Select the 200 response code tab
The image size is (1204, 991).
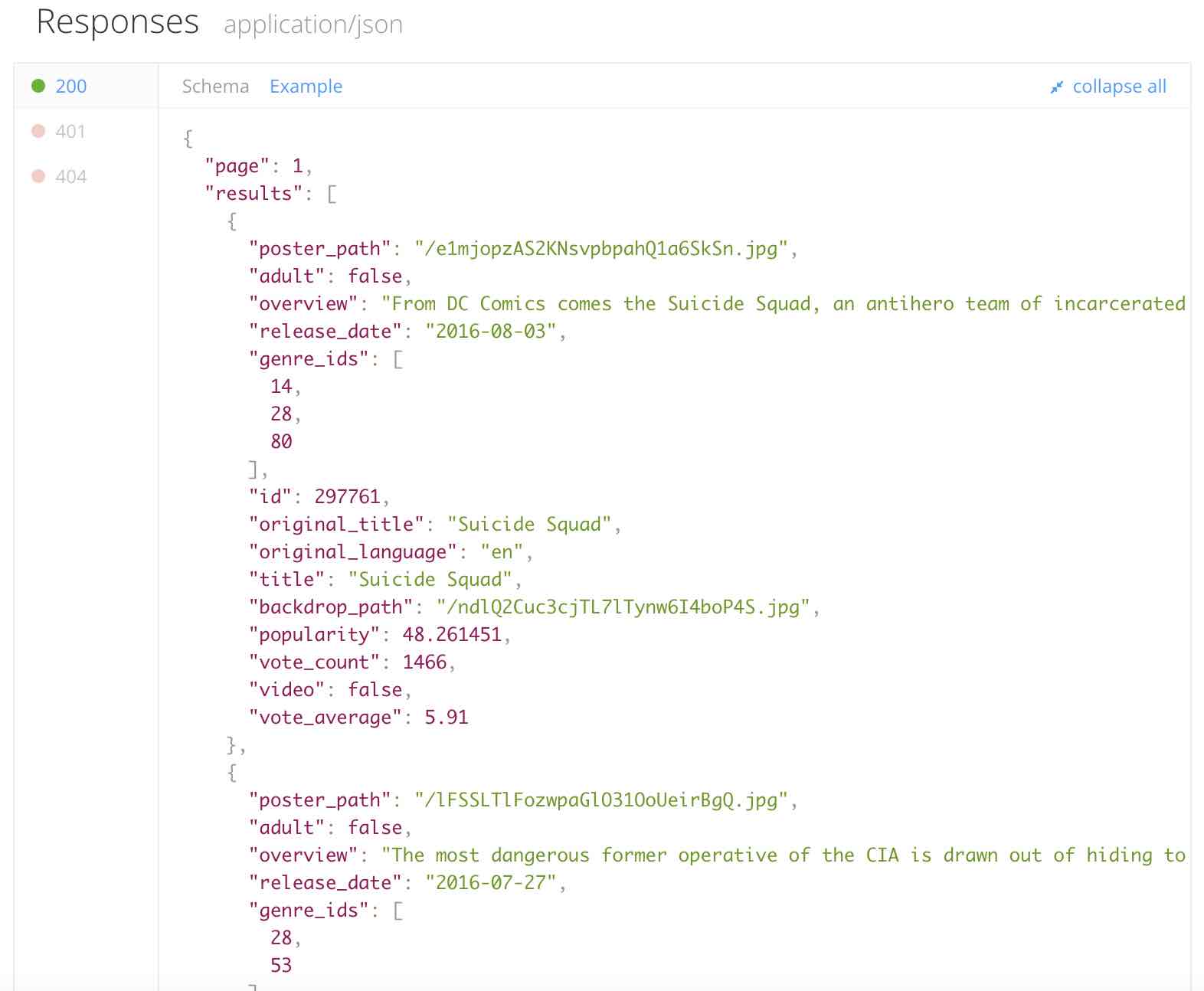click(x=86, y=86)
